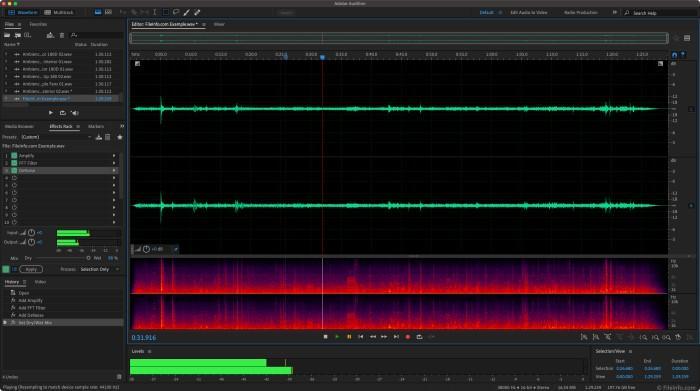Play the selected file preview
Viewport: 700px width, 391px height.
click(x=51, y=113)
